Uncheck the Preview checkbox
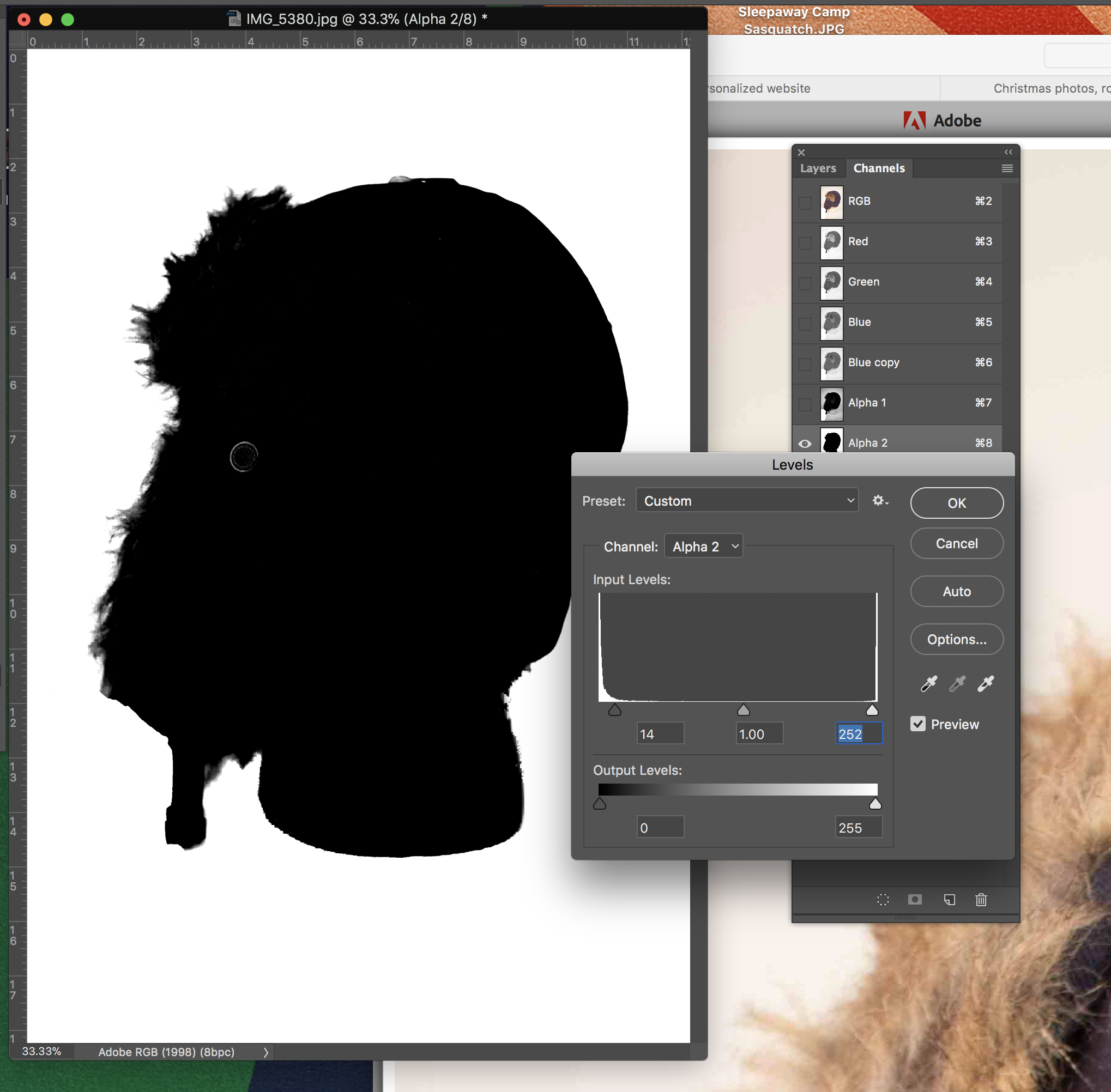Viewport: 1111px width, 1092px height. coord(917,724)
